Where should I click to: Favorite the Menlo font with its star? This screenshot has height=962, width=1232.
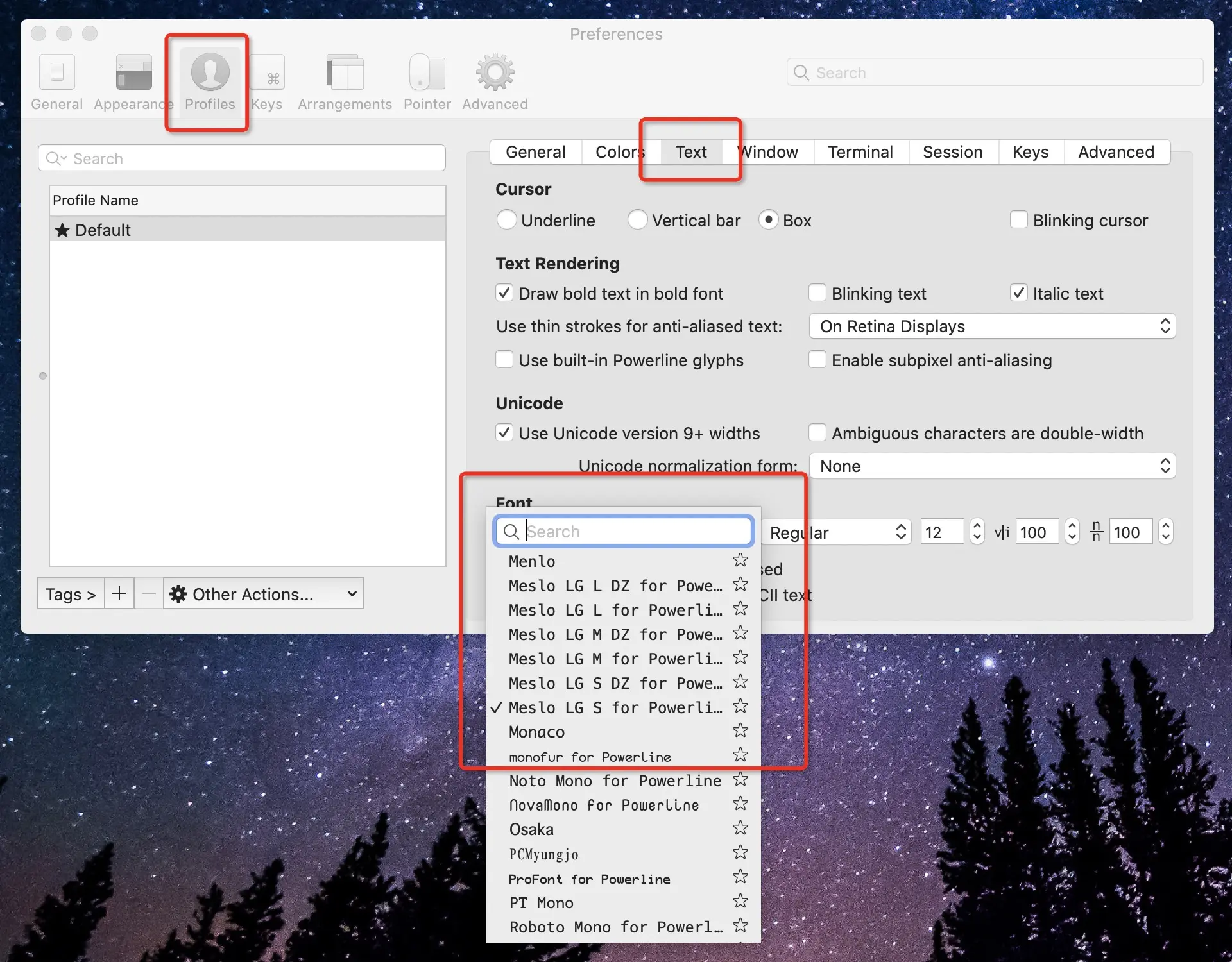tap(740, 561)
